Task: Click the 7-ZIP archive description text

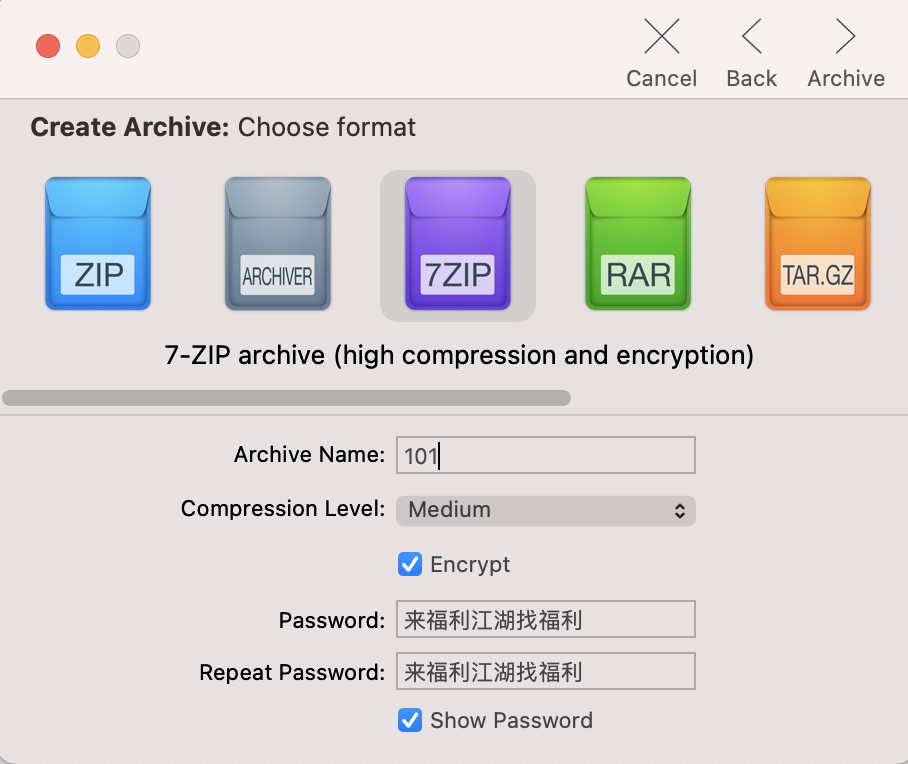Action: point(458,355)
